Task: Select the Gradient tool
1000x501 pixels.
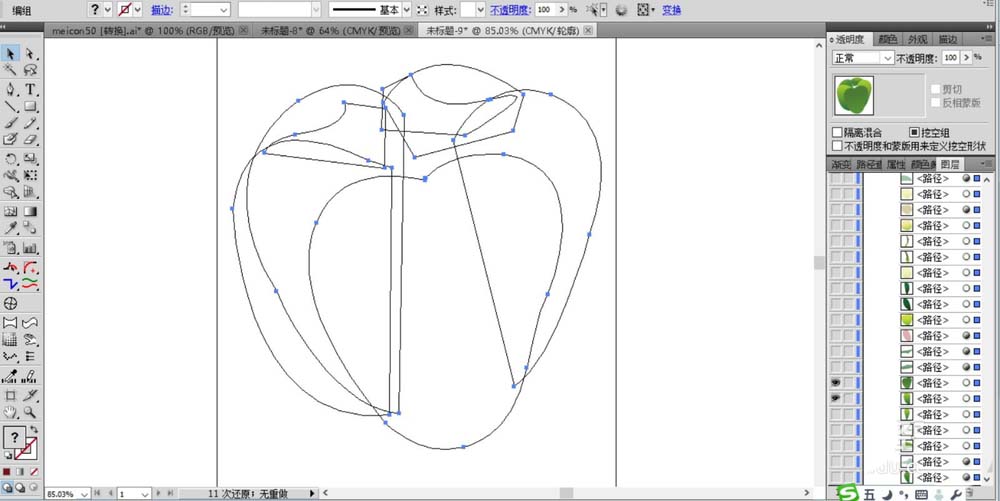Action: click(x=30, y=211)
